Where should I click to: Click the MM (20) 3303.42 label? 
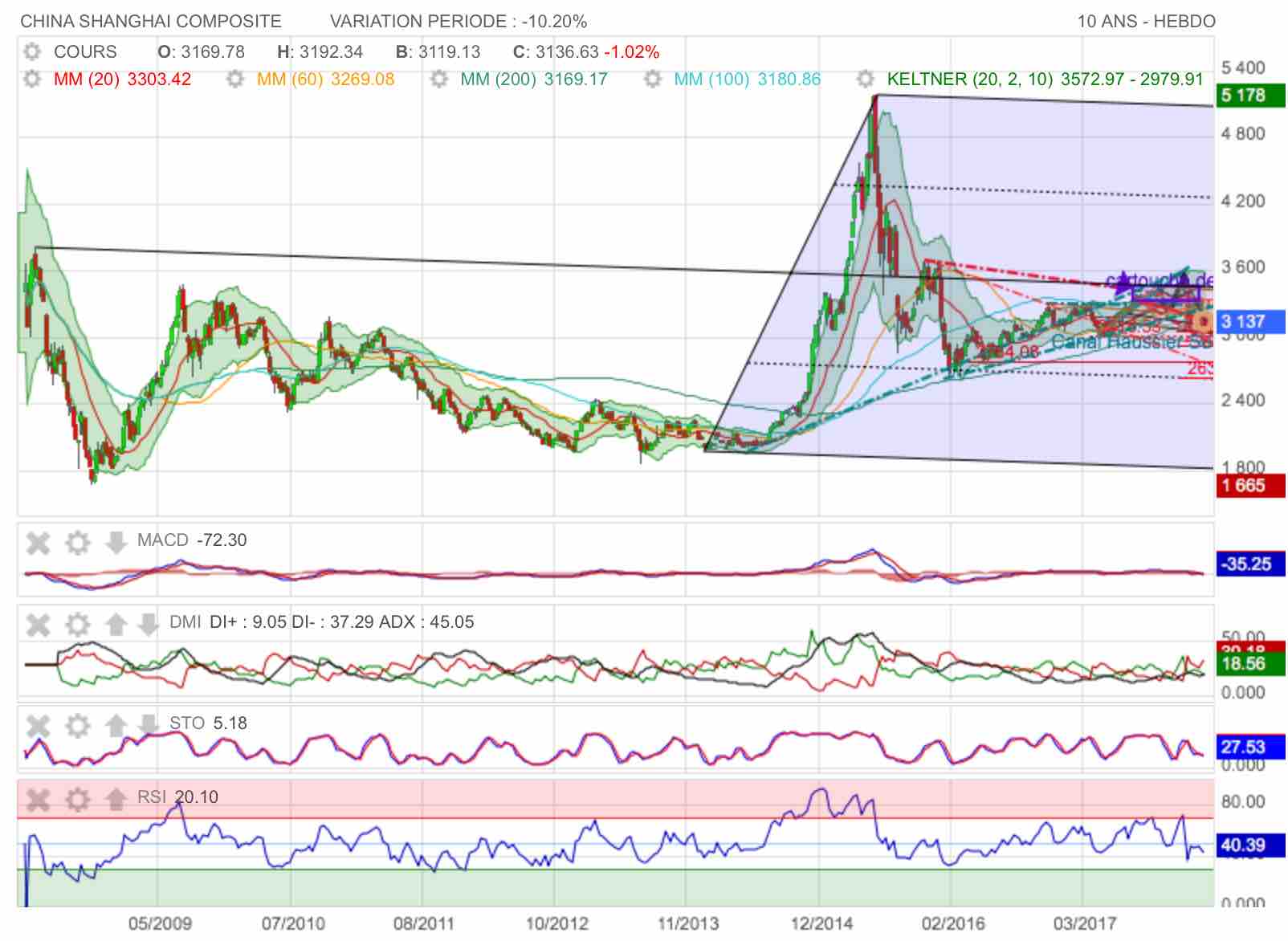[122, 79]
